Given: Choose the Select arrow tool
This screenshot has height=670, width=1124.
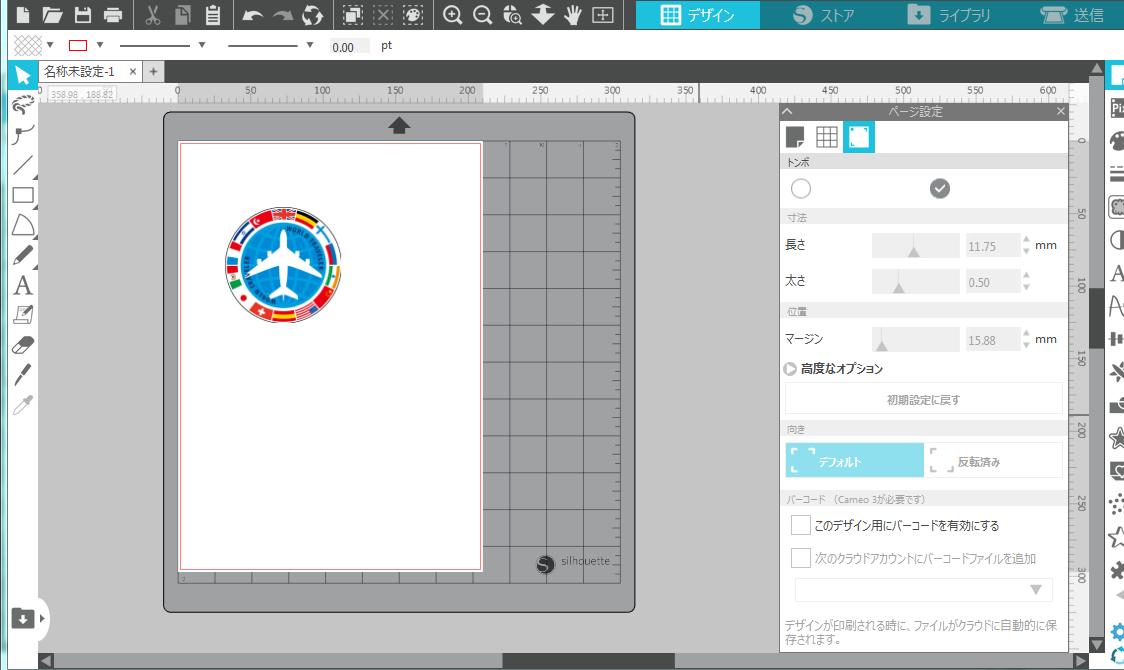Looking at the screenshot, I should point(23,75).
